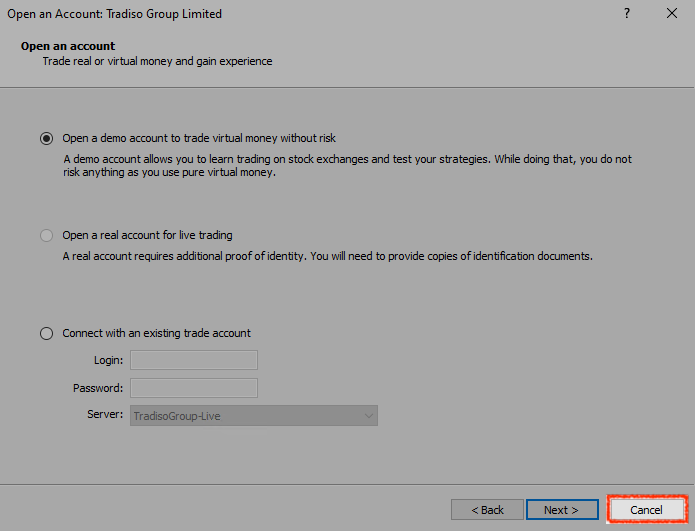Image resolution: width=695 pixels, height=531 pixels.
Task: Click the help question mark icon
Action: [627, 13]
